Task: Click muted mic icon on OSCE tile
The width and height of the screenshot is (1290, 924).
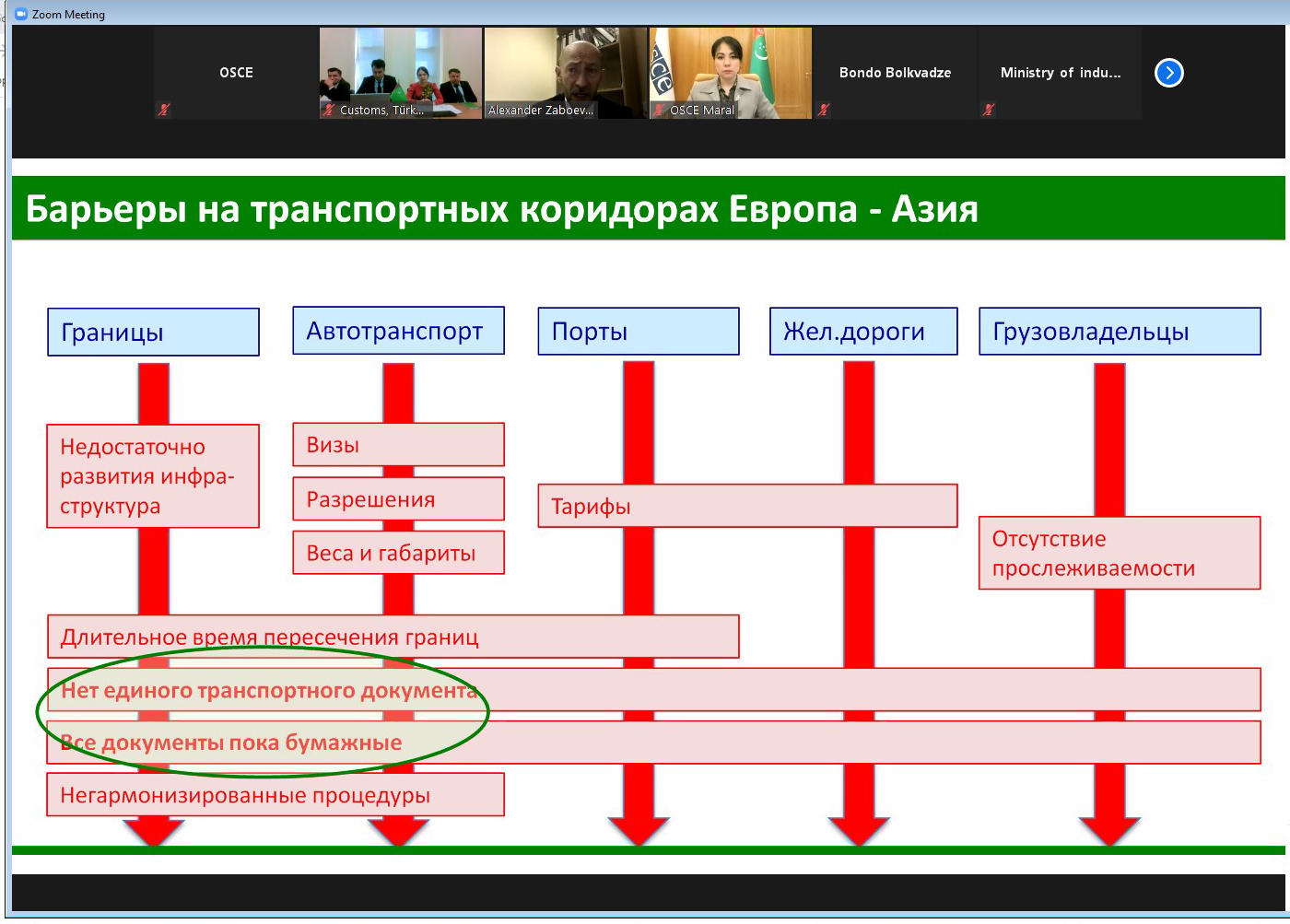Action: tap(164, 110)
